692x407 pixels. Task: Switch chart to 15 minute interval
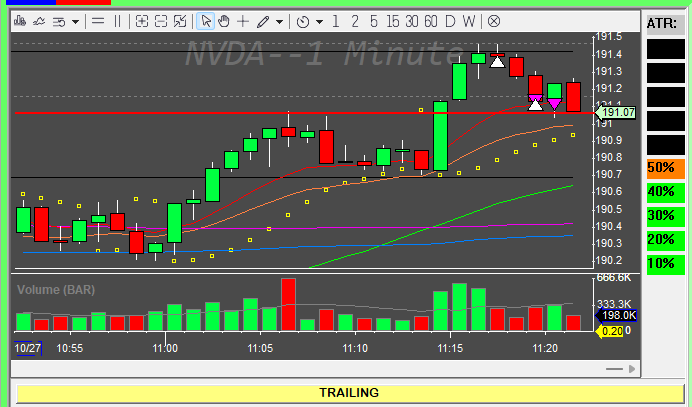click(x=393, y=21)
